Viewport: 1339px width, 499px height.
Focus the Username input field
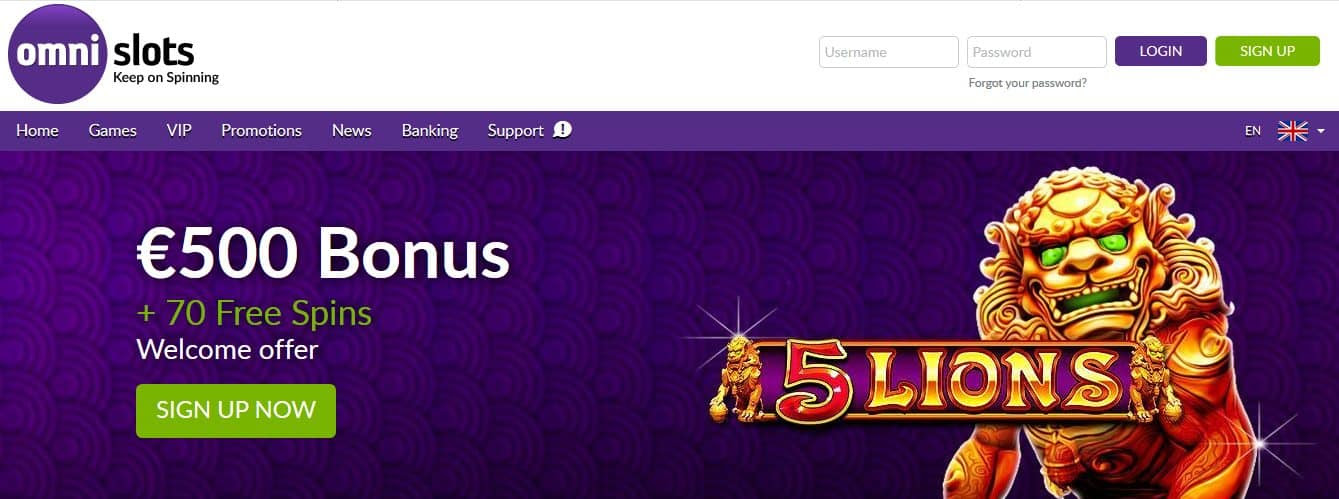(x=889, y=52)
